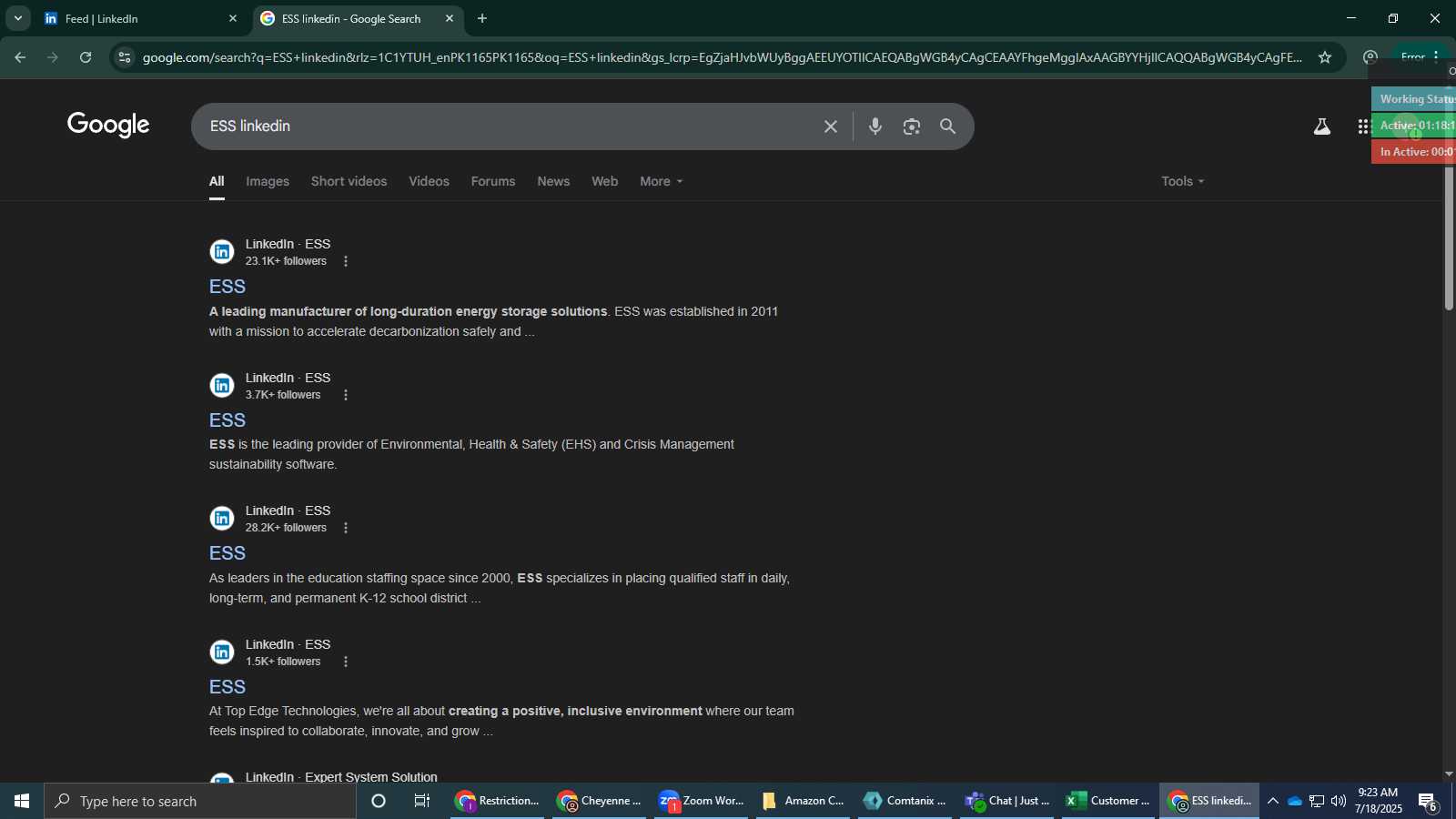Image resolution: width=1456 pixels, height=819 pixels.
Task: Close the Feed | LinkedIn tab
Action: pyautogui.click(x=233, y=18)
